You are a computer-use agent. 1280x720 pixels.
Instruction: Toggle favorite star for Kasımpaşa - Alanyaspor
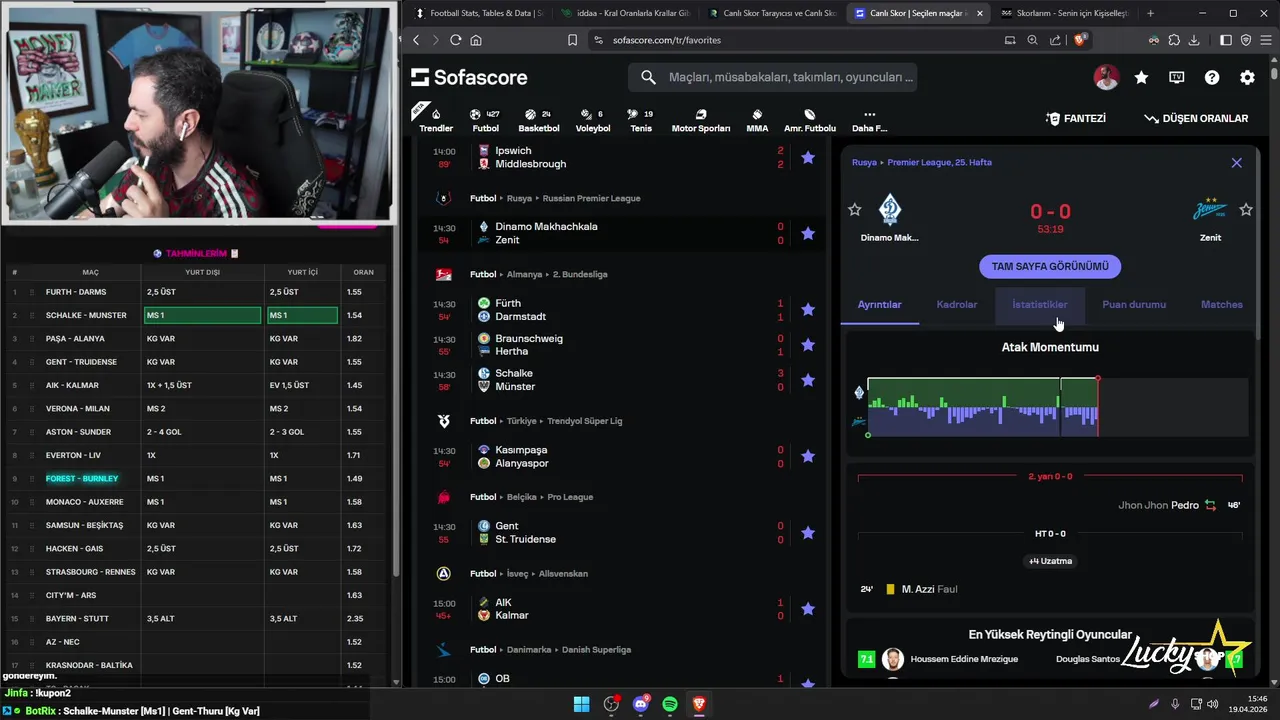pyautogui.click(x=808, y=456)
